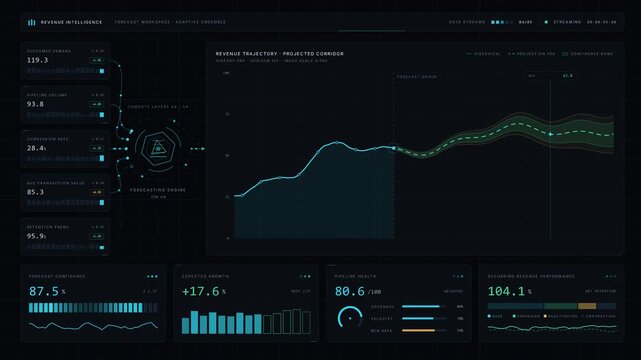Image resolution: width=641 pixels, height=360 pixels.
Task: Click the 87.5% Forecast Confidence value
Action: click(x=47, y=291)
